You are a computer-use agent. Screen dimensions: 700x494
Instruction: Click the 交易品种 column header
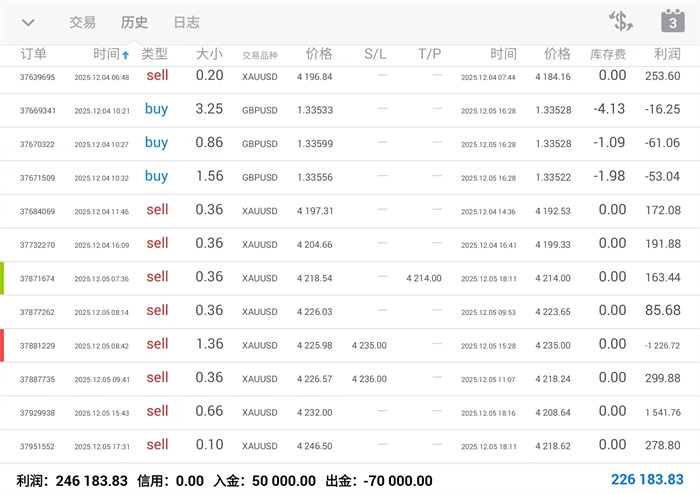pyautogui.click(x=260, y=55)
